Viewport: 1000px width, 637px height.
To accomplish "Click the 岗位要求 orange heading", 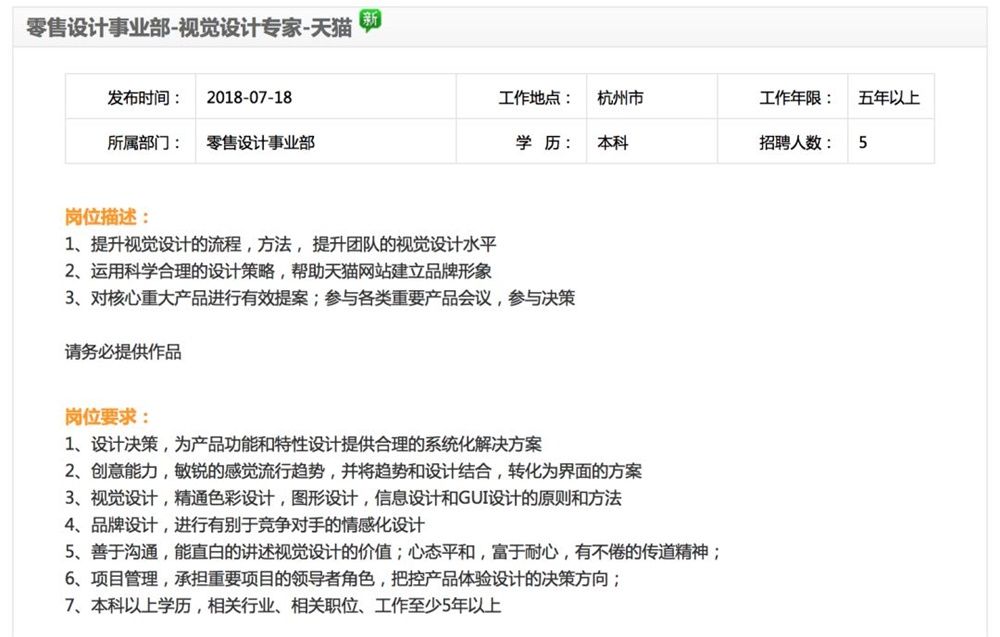I will click(107, 417).
